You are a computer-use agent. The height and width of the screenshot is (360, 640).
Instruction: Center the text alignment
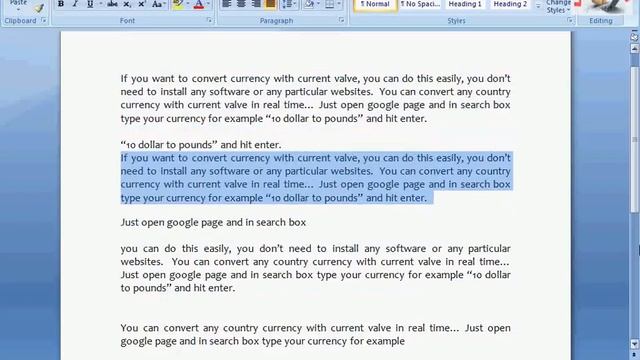click(x=241, y=4)
